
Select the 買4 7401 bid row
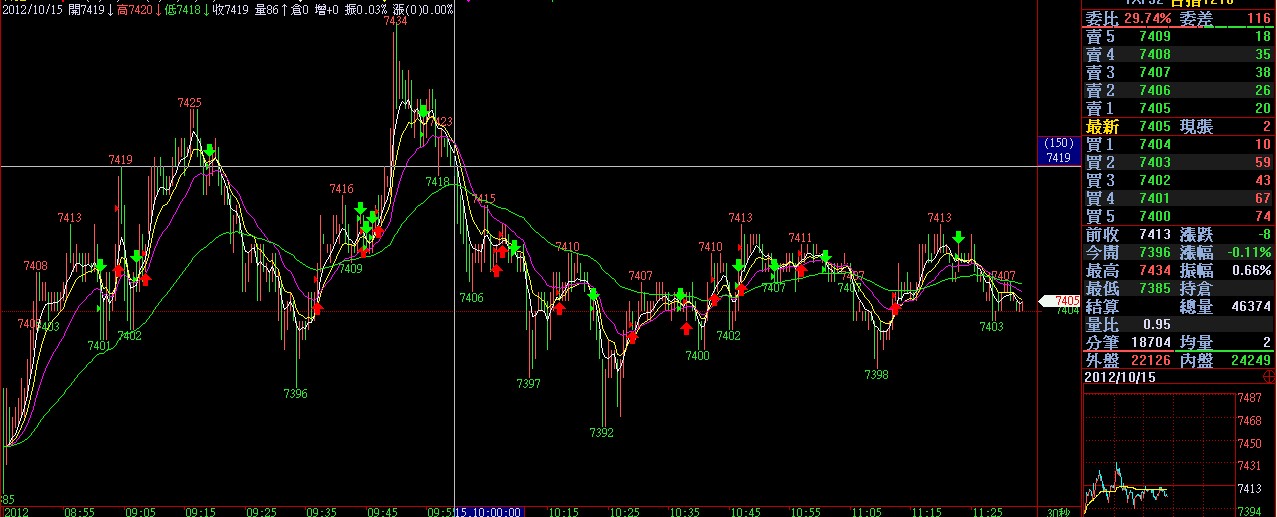[x=1179, y=198]
